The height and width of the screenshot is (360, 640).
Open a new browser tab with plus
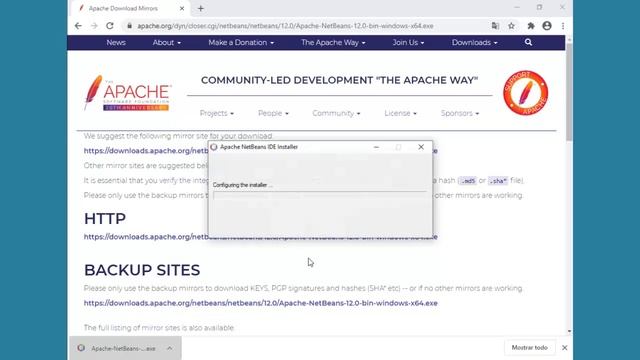click(200, 9)
